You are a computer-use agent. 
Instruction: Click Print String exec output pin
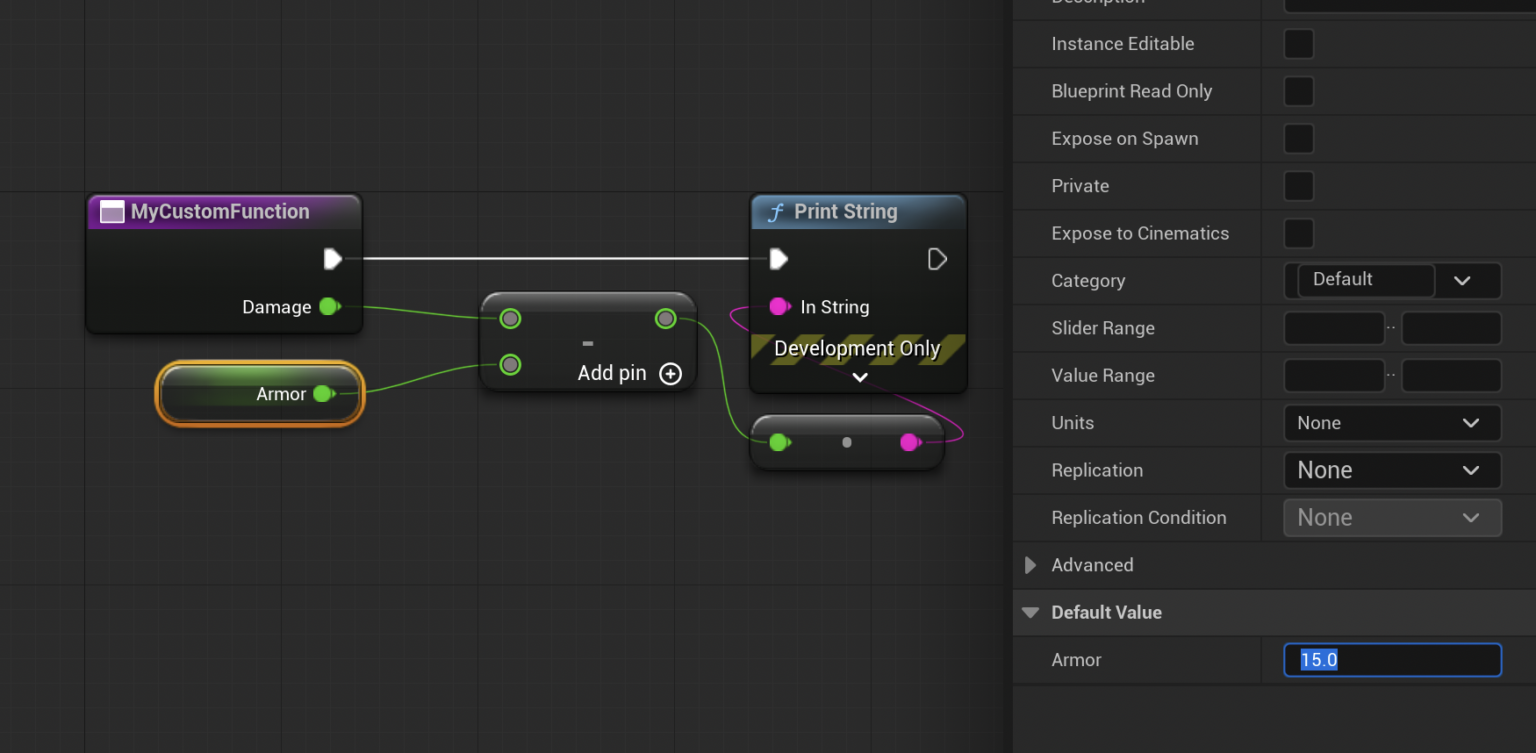pos(937,258)
